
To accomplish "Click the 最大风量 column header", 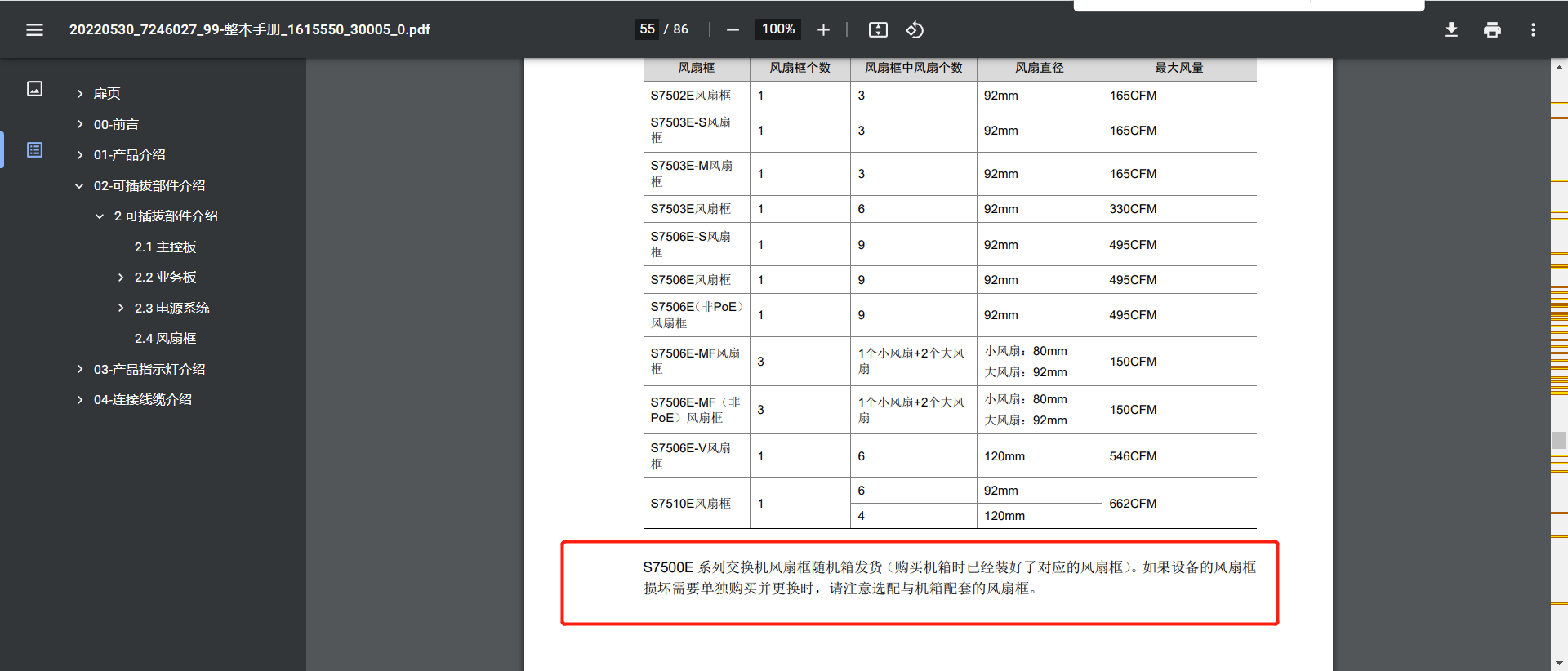I will click(1179, 68).
